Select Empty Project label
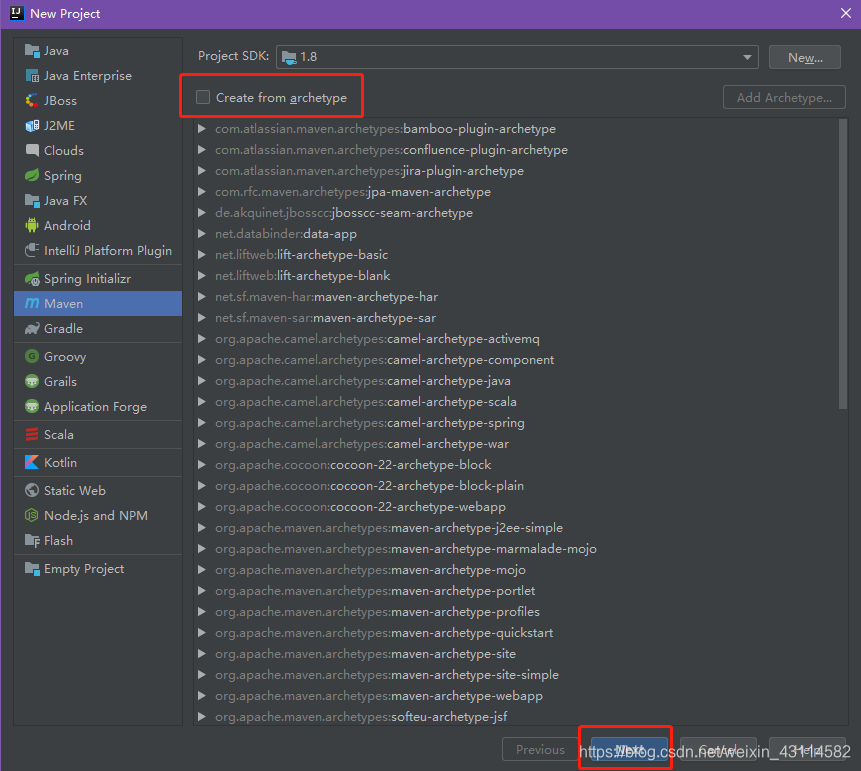The image size is (861, 771). coord(84,569)
